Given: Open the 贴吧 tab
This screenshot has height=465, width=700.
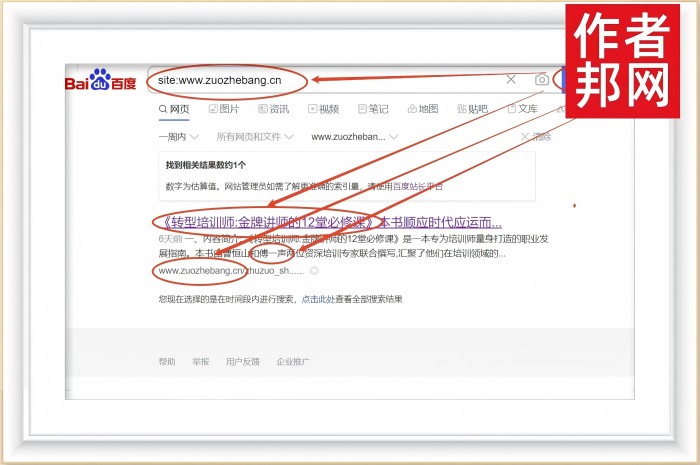Looking at the screenshot, I should click(471, 109).
